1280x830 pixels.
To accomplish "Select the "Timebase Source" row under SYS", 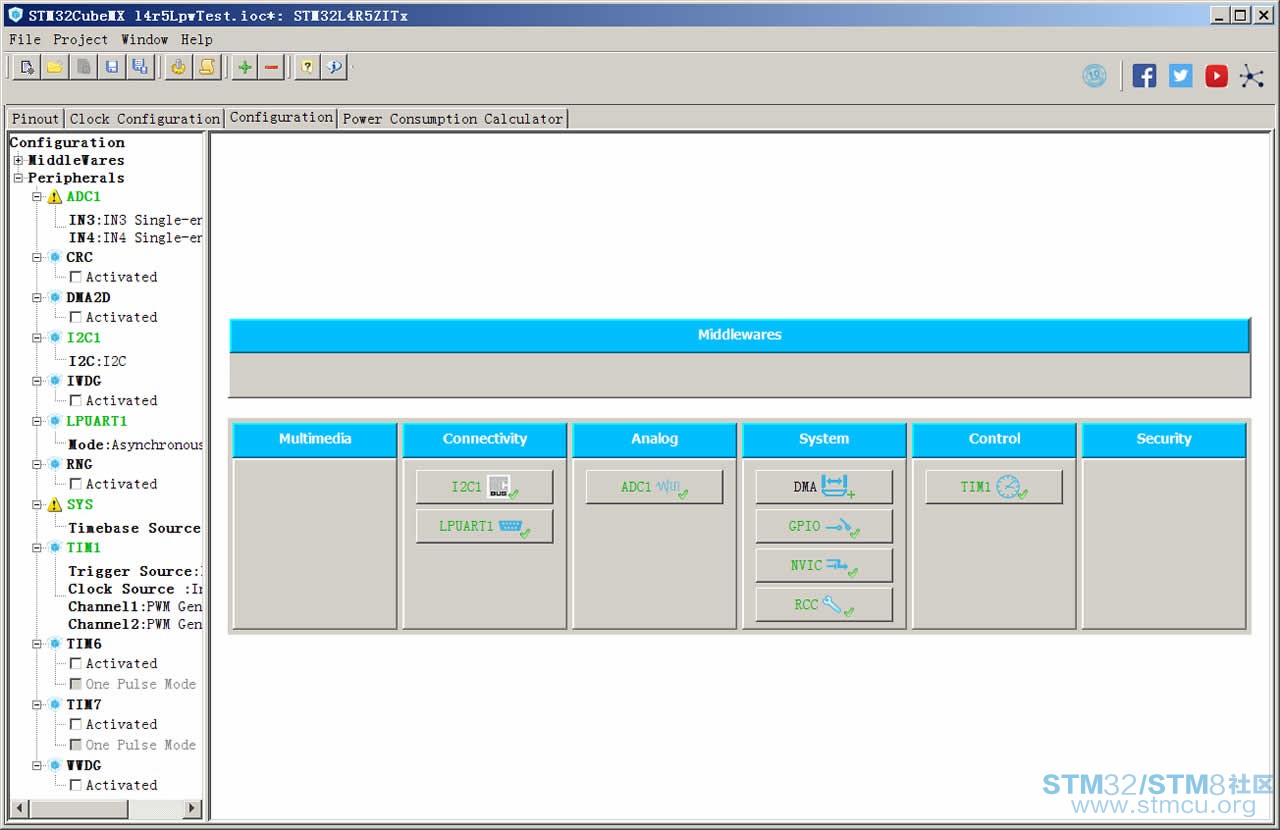I will 134,528.
